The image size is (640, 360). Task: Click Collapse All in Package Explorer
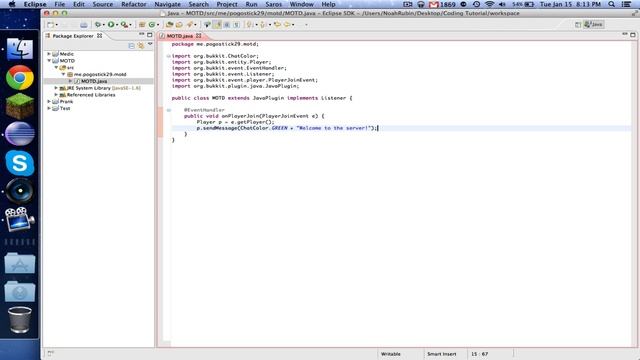(131, 46)
